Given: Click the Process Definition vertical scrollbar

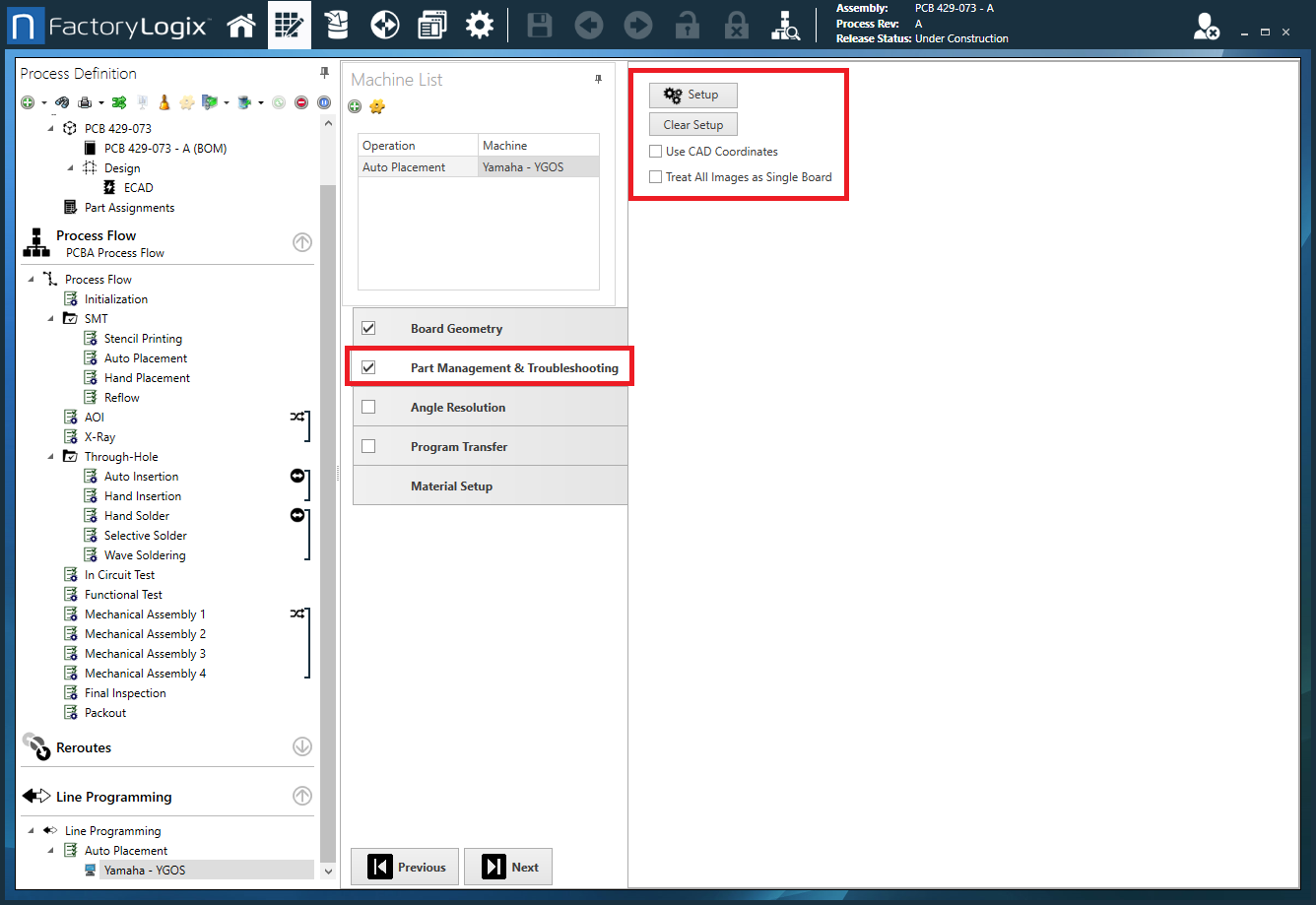Looking at the screenshot, I should [328, 492].
